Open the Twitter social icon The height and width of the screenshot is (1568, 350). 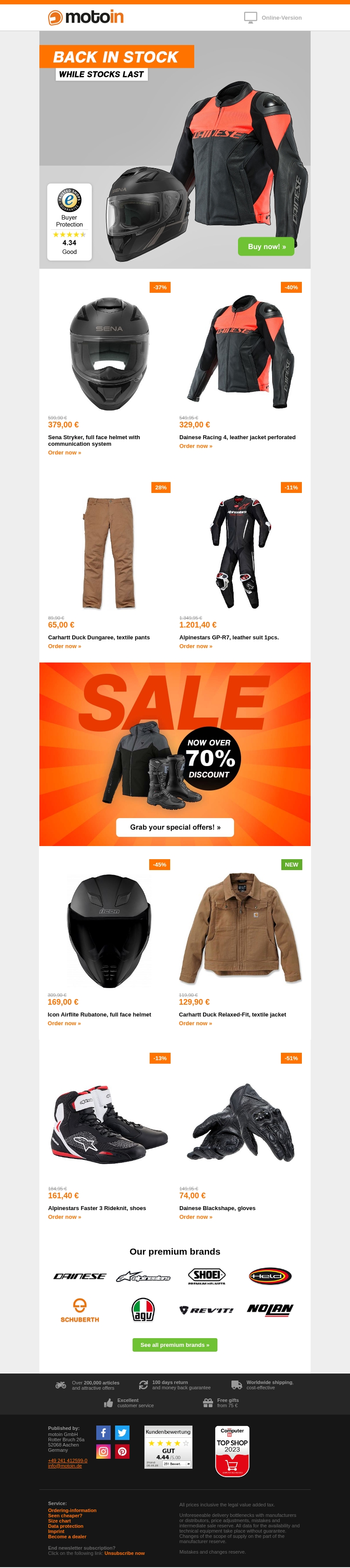click(x=122, y=1433)
